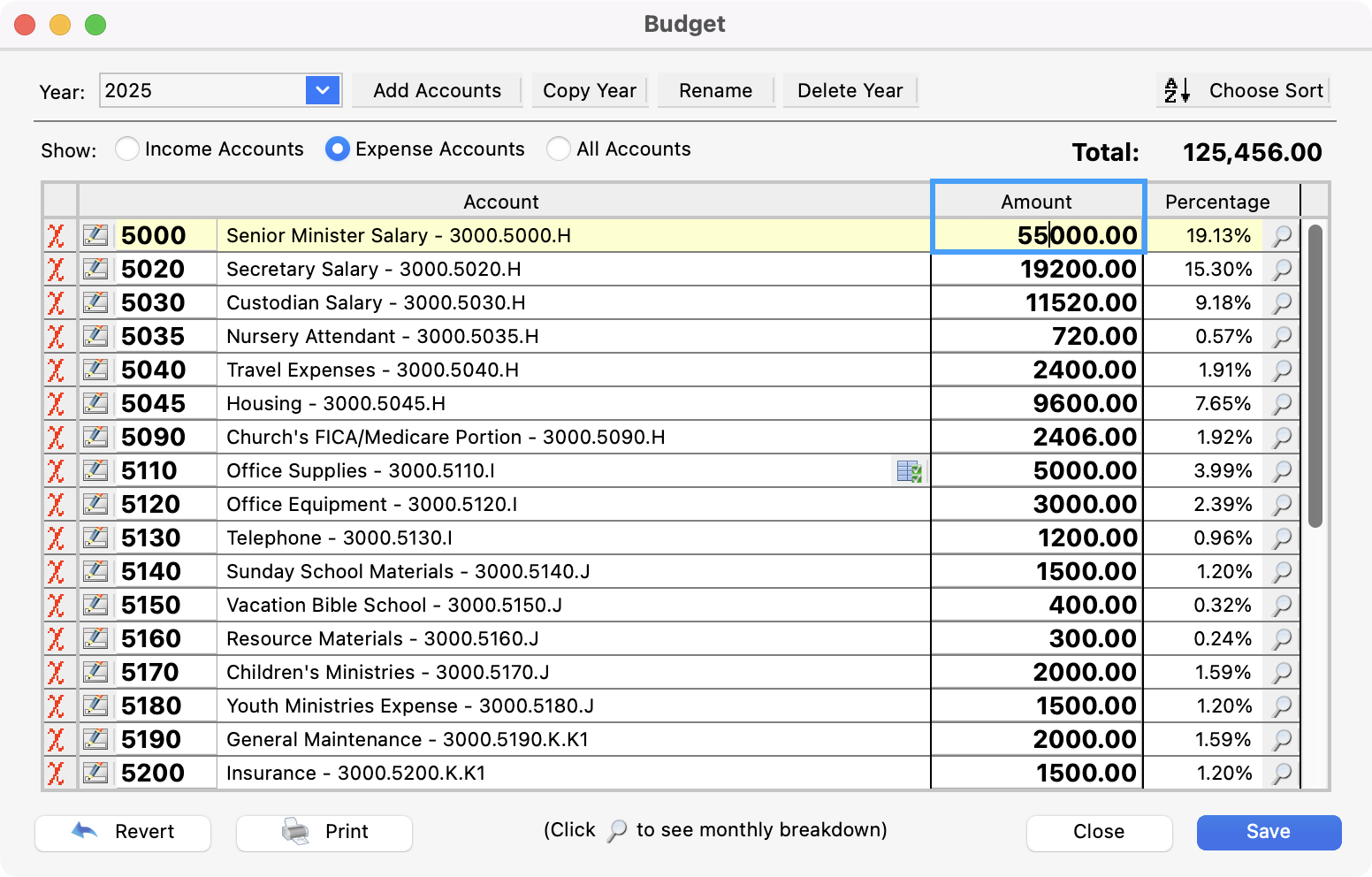View monthly breakdown for Senior Minister Salary
The image size is (1372, 877).
click(x=1282, y=236)
